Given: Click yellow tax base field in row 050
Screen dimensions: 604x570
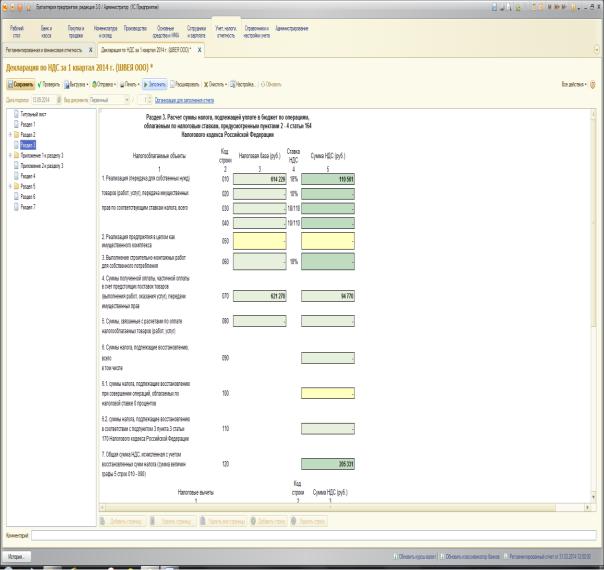Looking at the screenshot, I should coord(260,241).
